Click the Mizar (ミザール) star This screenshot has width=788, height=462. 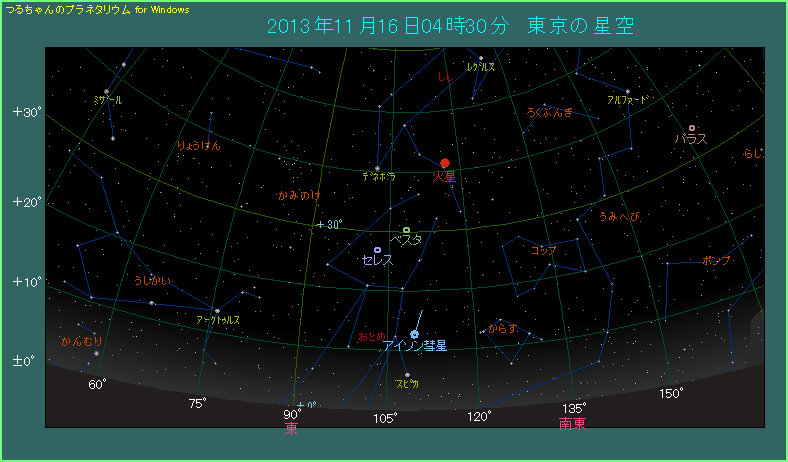(107, 92)
